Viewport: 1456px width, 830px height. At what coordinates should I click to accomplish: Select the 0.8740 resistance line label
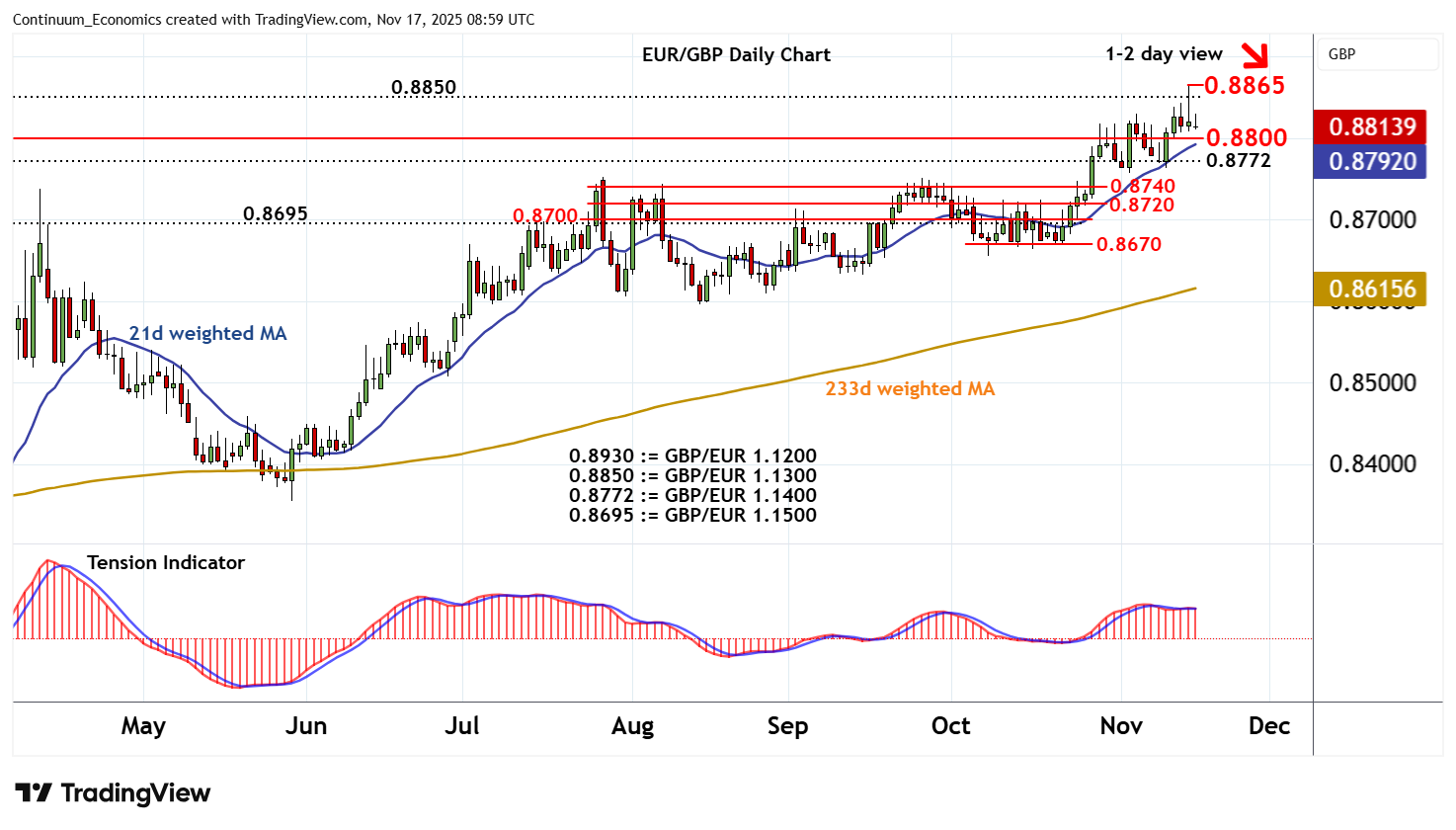click(1143, 186)
